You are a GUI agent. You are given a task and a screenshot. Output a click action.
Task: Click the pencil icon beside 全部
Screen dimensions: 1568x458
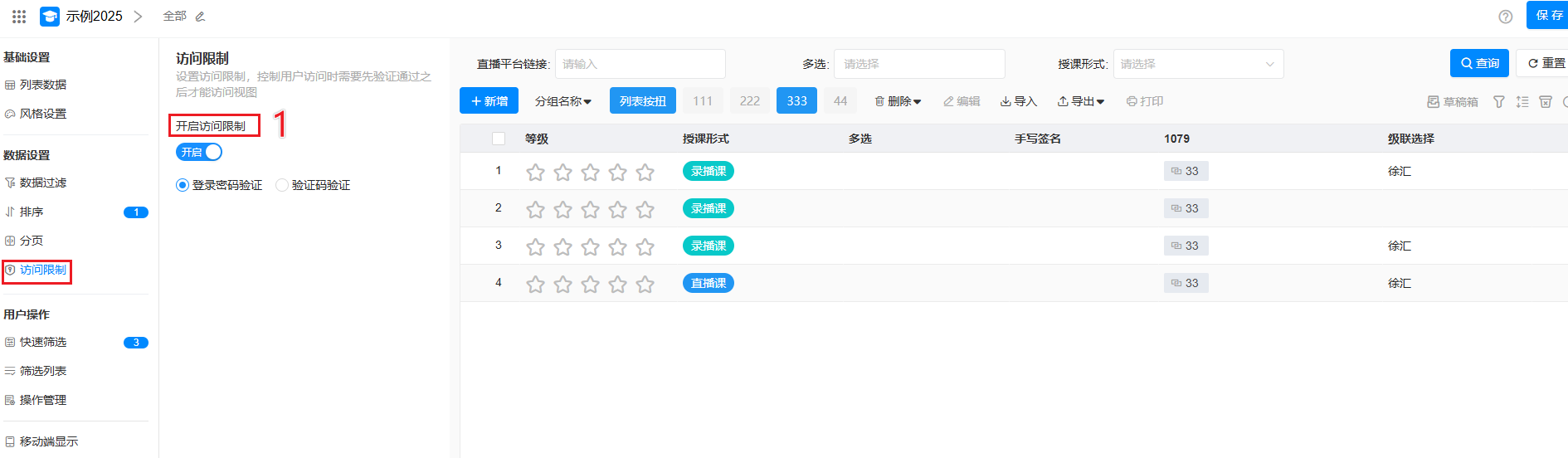(x=200, y=17)
